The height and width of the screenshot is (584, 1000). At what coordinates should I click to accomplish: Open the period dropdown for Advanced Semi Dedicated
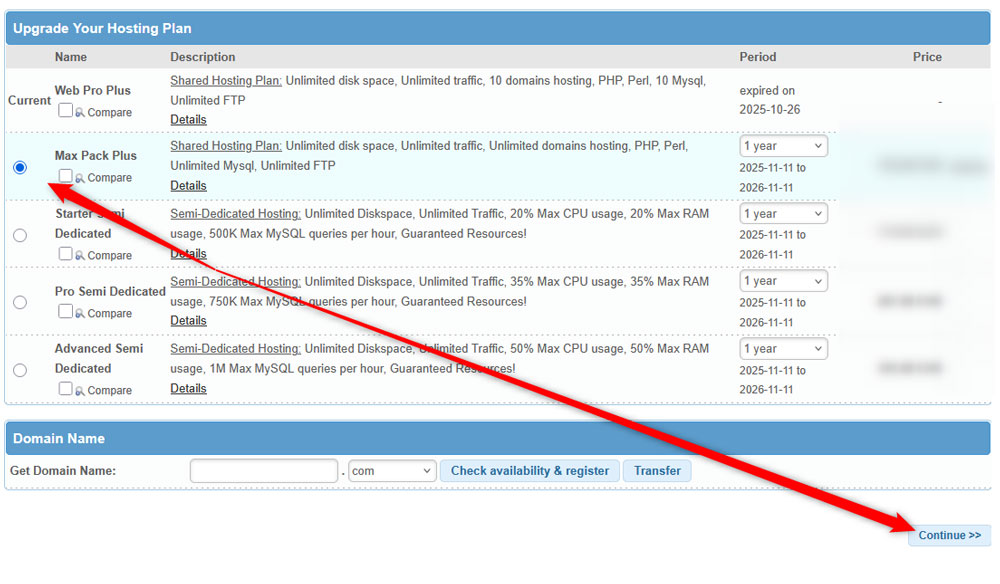click(x=783, y=348)
